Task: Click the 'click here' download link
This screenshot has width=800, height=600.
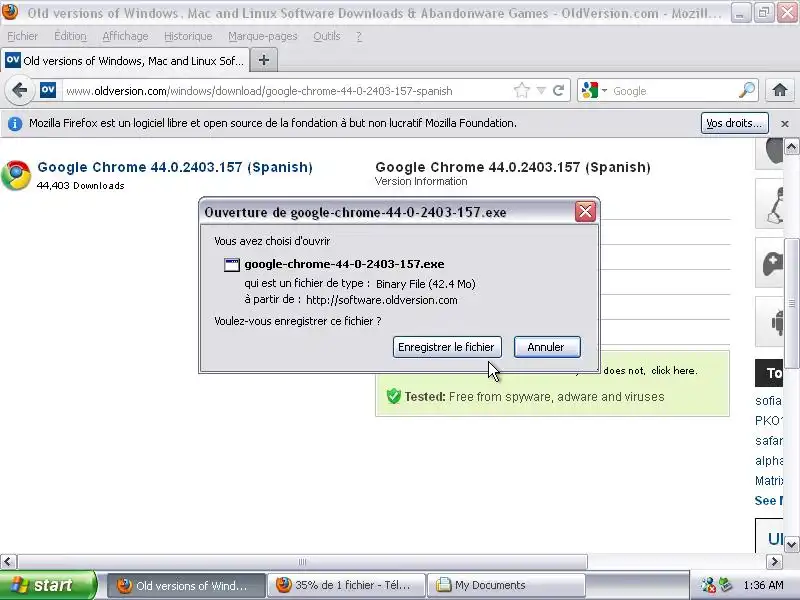Action: (673, 370)
